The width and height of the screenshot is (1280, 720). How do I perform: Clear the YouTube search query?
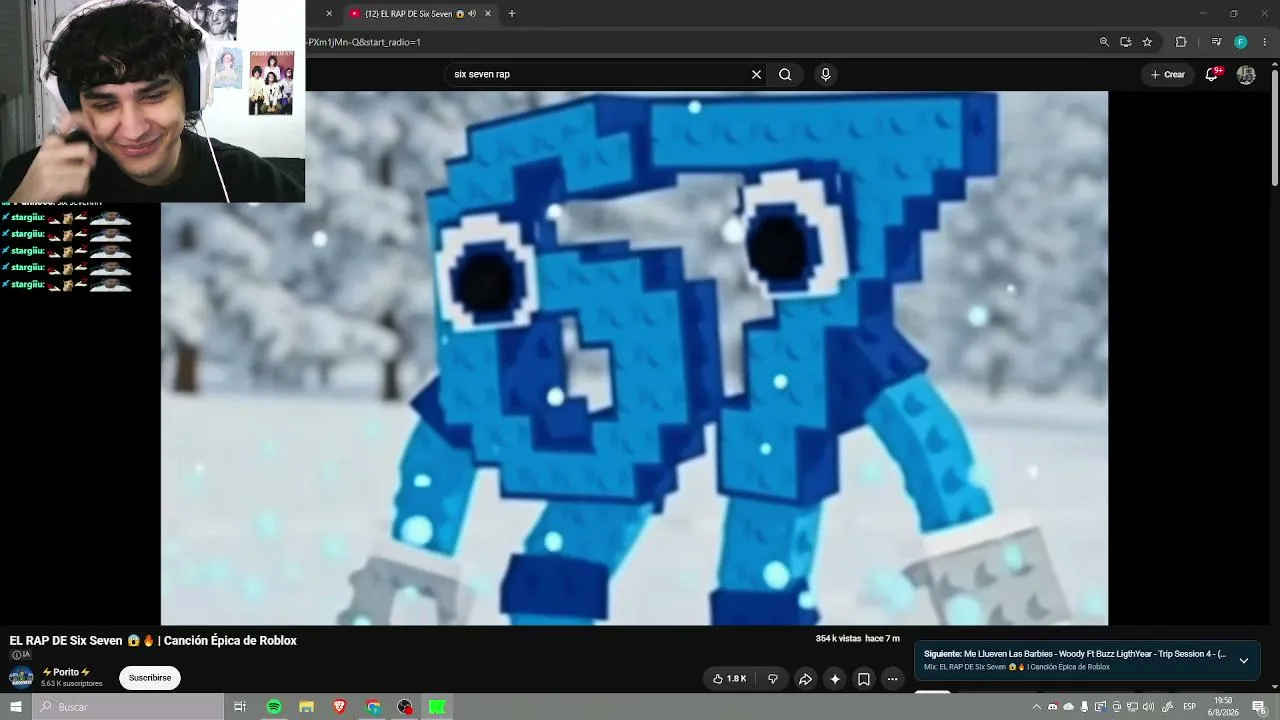756,74
